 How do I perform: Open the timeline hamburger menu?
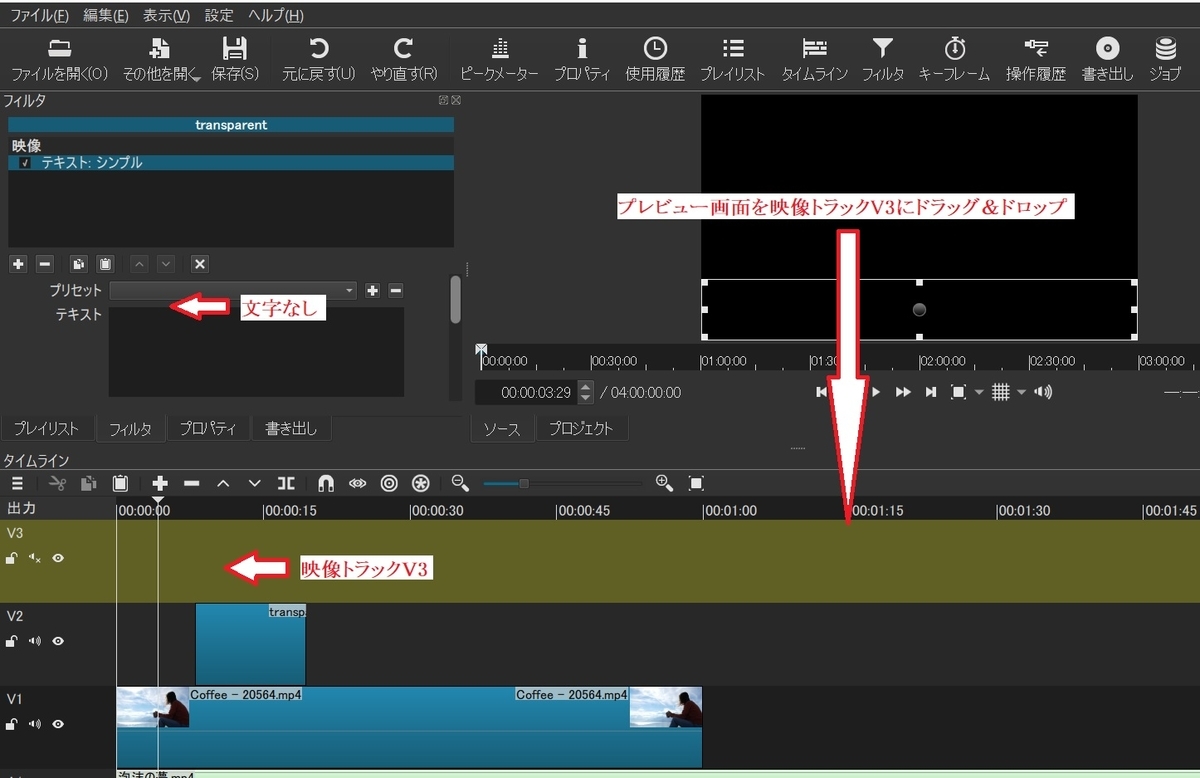[17, 483]
